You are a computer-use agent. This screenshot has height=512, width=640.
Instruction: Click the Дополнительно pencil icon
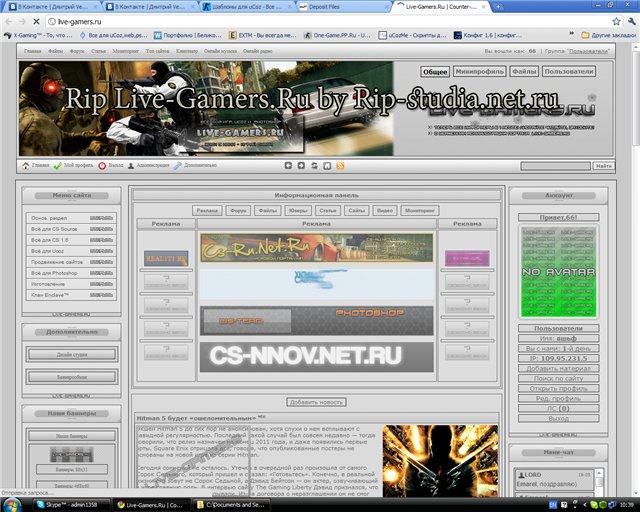(x=177, y=166)
